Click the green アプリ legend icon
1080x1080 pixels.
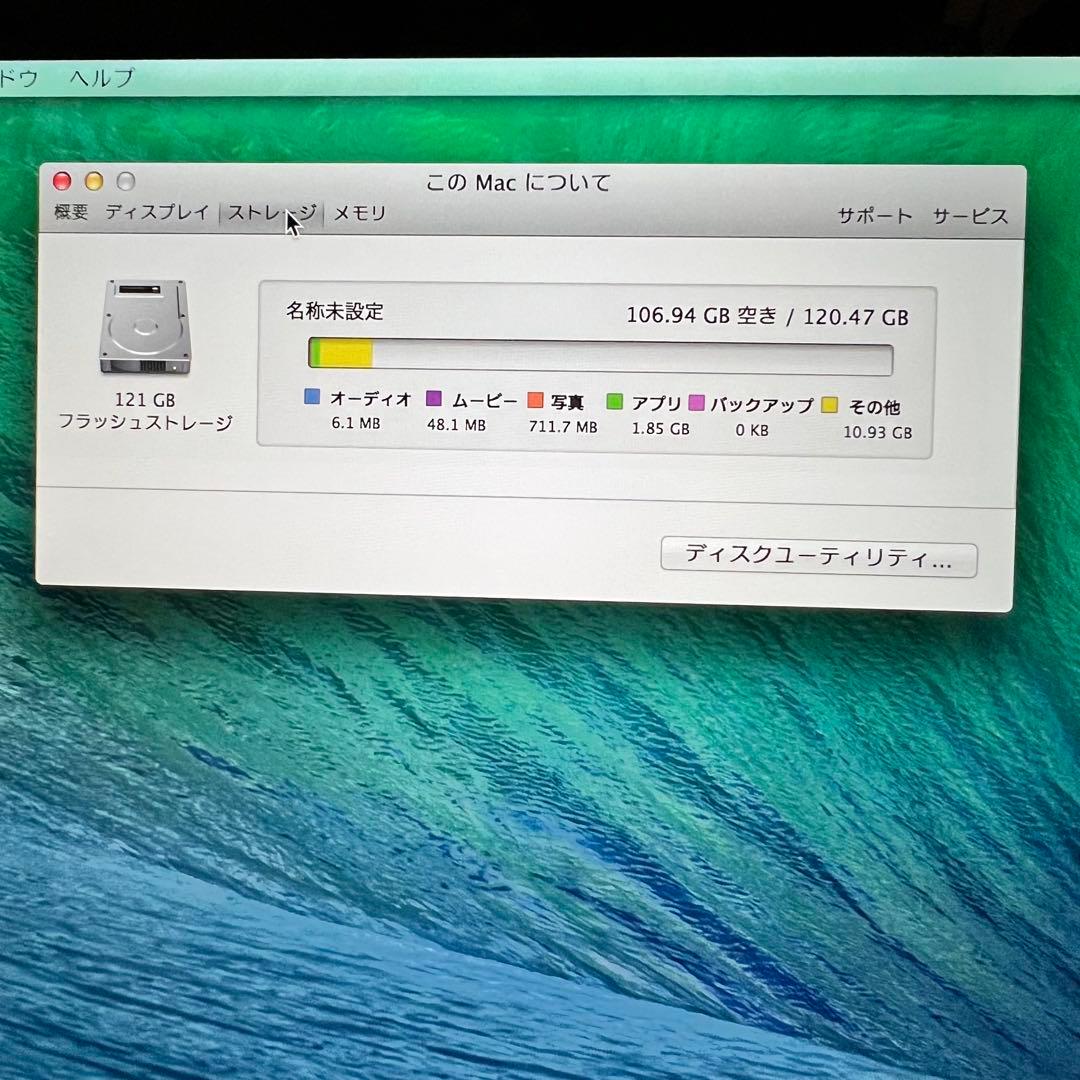(614, 398)
